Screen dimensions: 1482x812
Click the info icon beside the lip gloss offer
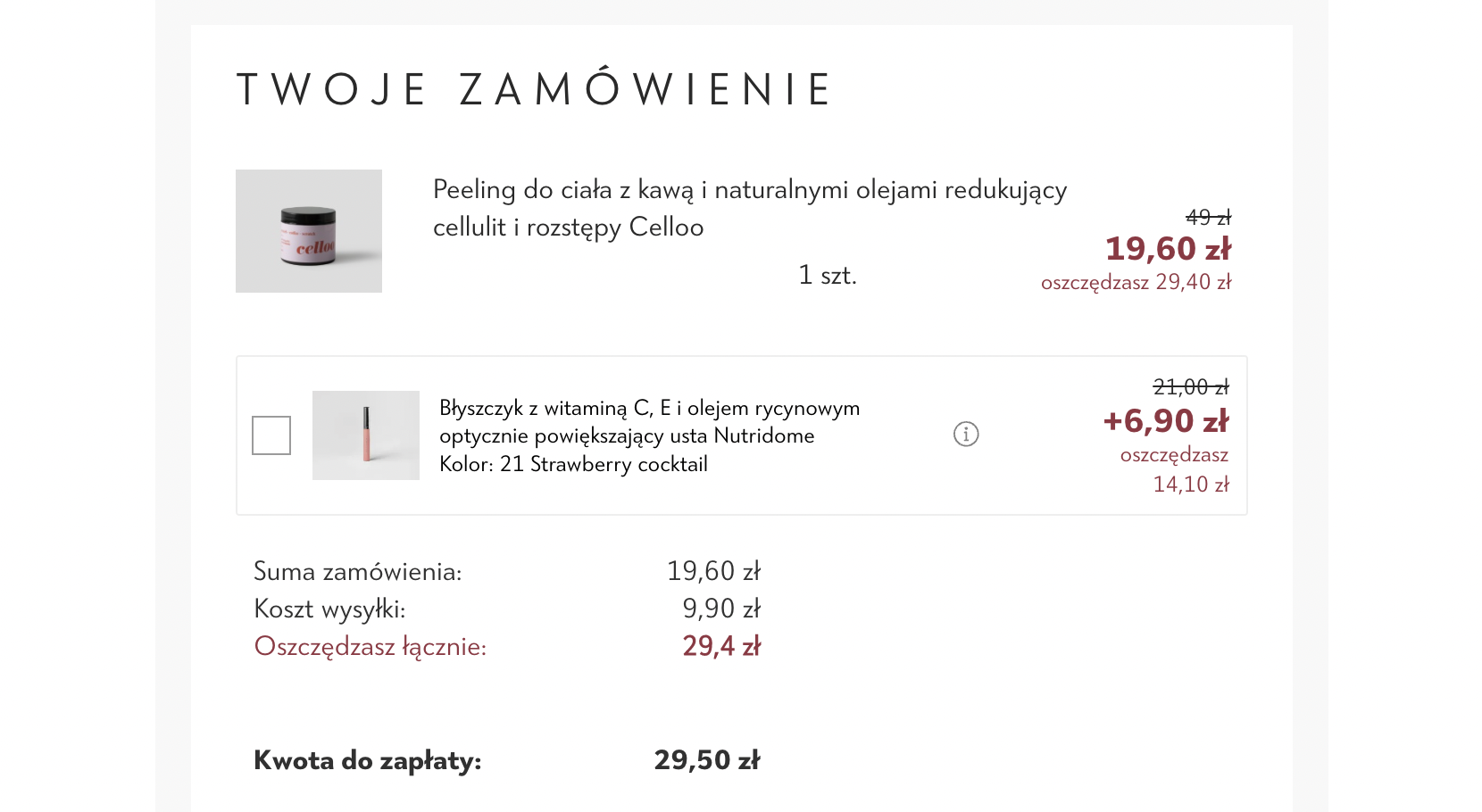pos(966,434)
